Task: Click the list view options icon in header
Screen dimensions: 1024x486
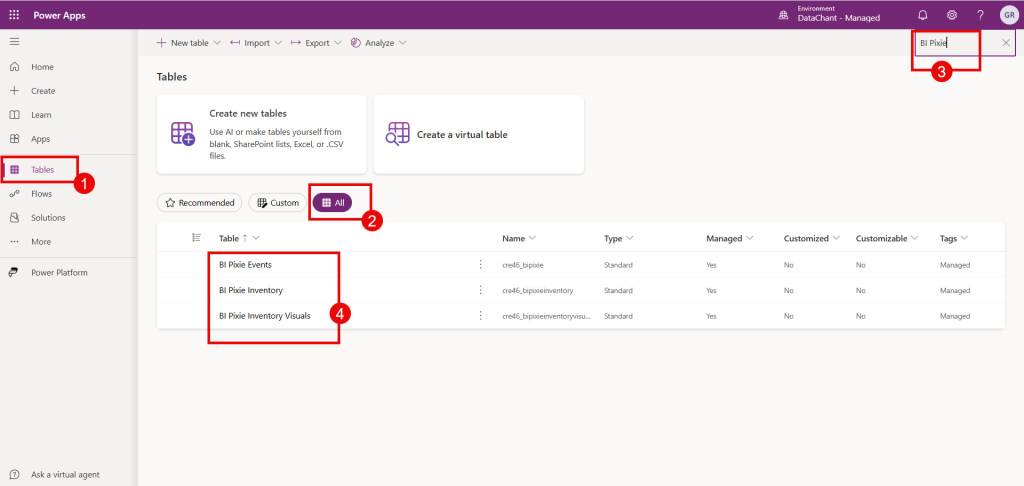Action: pyautogui.click(x=197, y=238)
